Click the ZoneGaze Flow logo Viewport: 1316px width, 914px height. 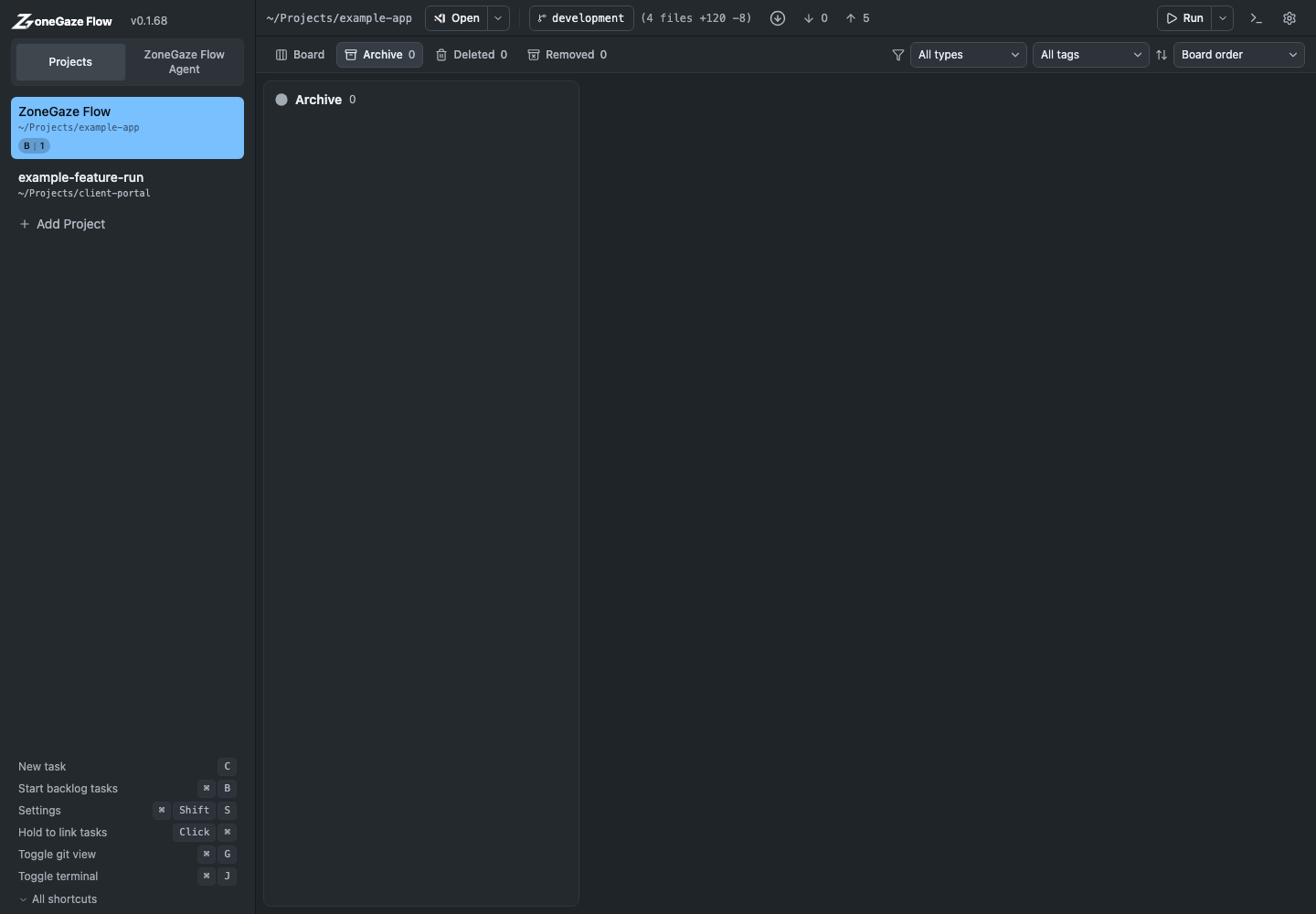click(62, 21)
